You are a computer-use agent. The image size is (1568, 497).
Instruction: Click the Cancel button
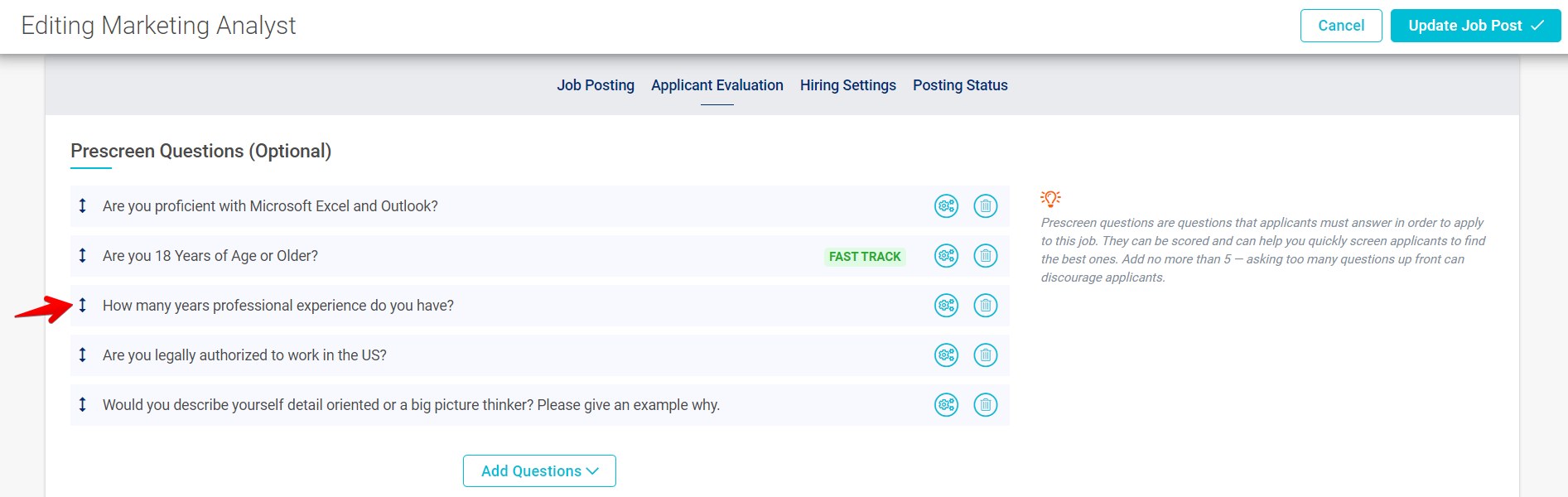[x=1340, y=26]
